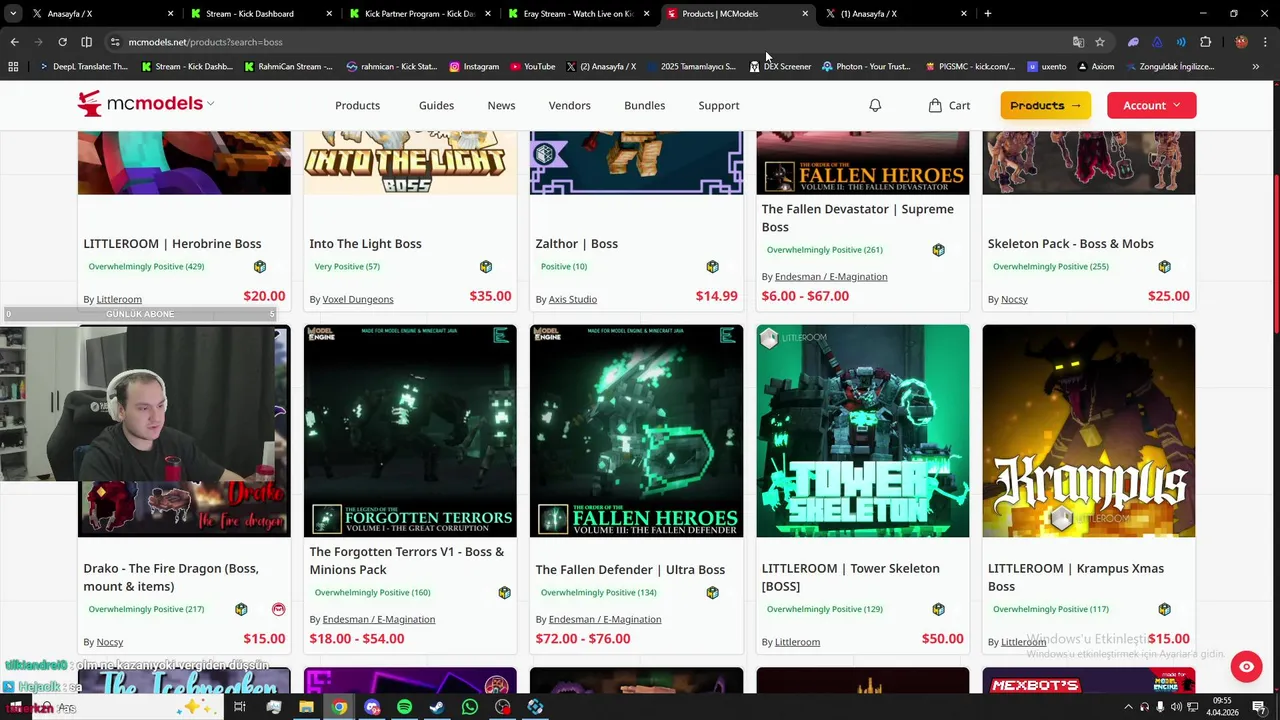Click the floating red eye button
This screenshot has height=720, width=1280.
coord(1246,667)
